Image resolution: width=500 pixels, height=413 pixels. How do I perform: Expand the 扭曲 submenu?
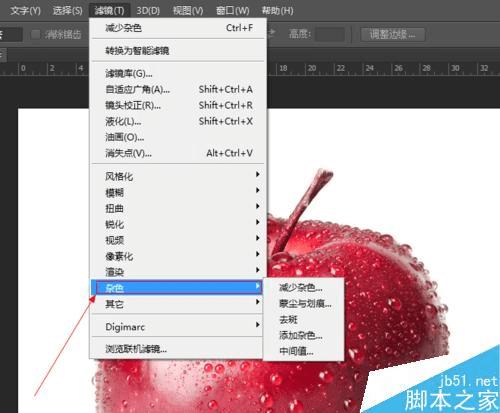(x=178, y=208)
